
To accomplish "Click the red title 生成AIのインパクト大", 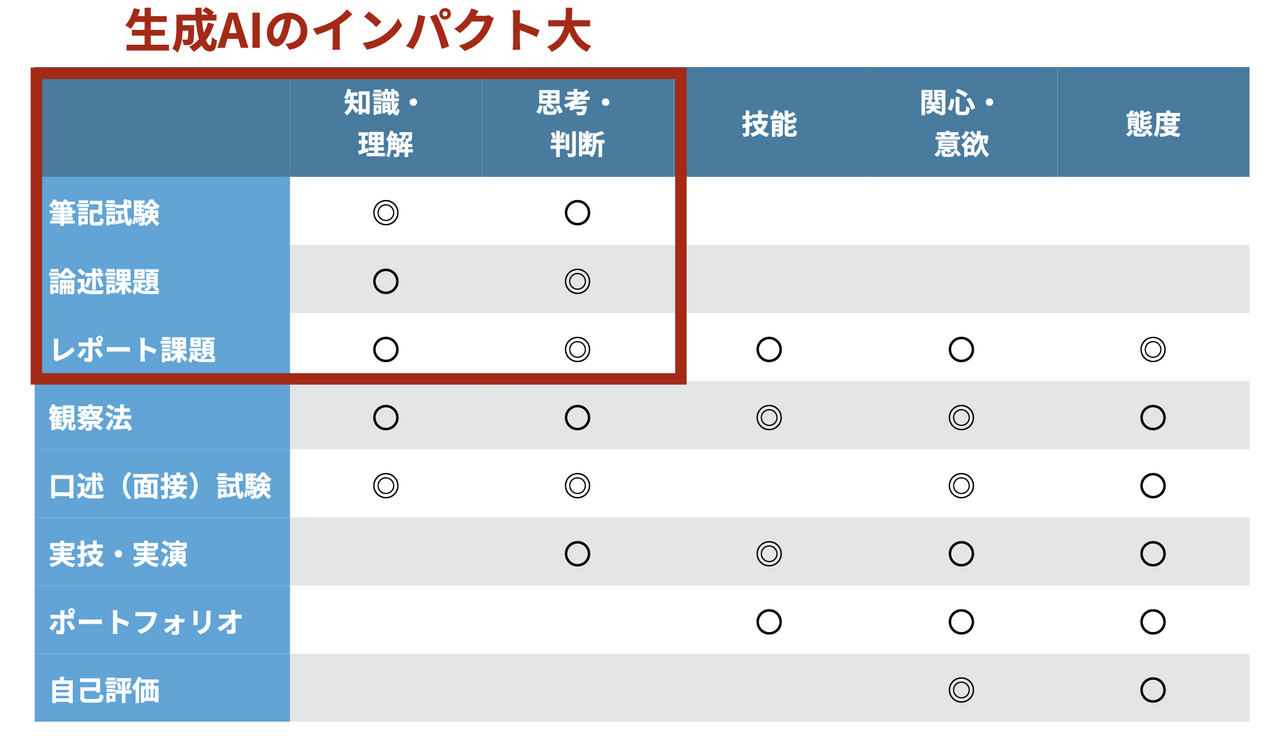I will (359, 30).
